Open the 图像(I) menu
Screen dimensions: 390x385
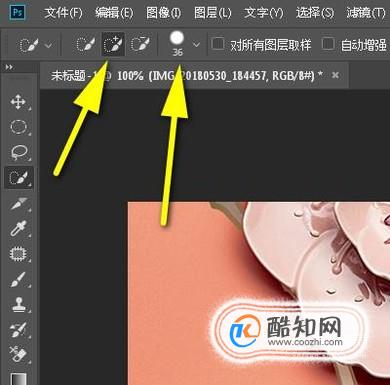(163, 13)
